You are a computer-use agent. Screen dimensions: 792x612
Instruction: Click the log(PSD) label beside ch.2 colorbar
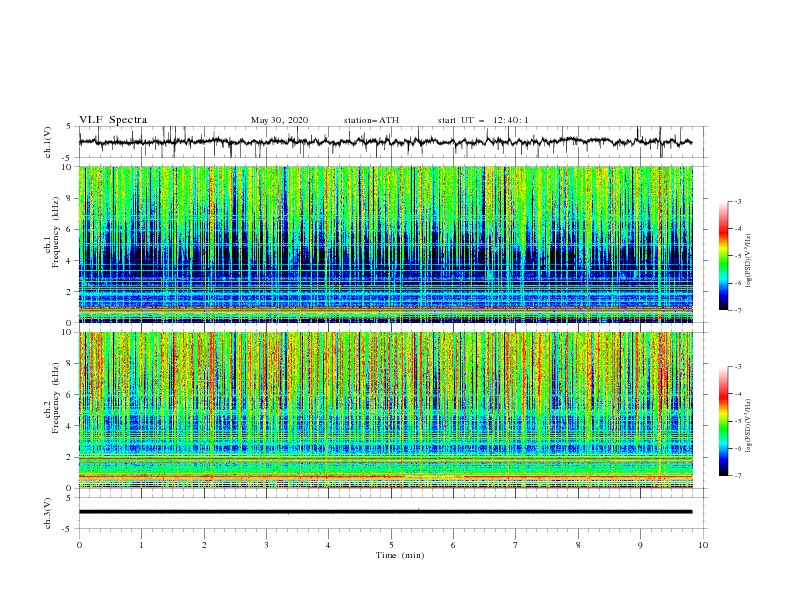coord(748,426)
